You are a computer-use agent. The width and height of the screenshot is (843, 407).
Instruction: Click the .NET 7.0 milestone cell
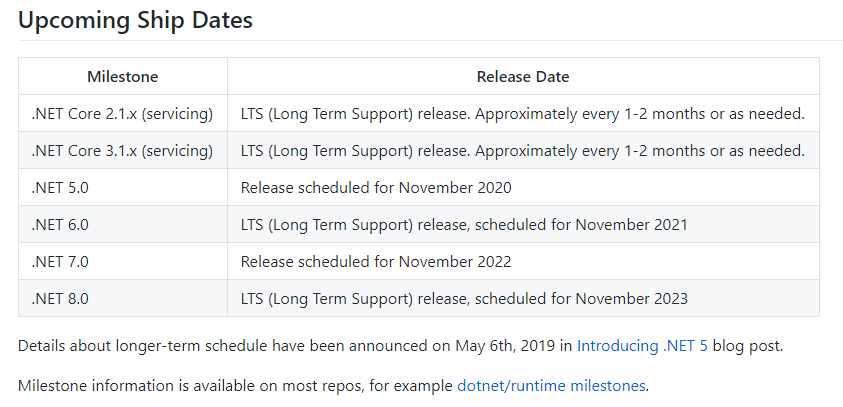[x=123, y=261]
